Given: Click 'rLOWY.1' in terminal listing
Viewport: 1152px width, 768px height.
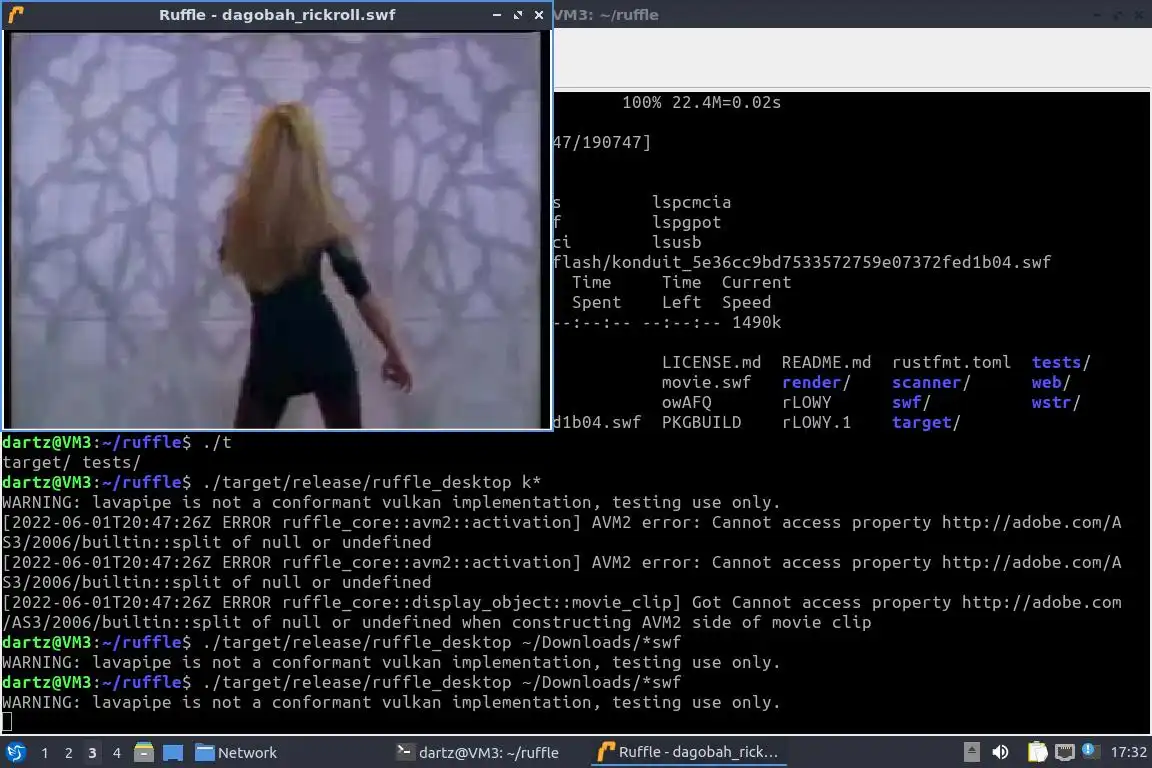Looking at the screenshot, I should point(816,423).
